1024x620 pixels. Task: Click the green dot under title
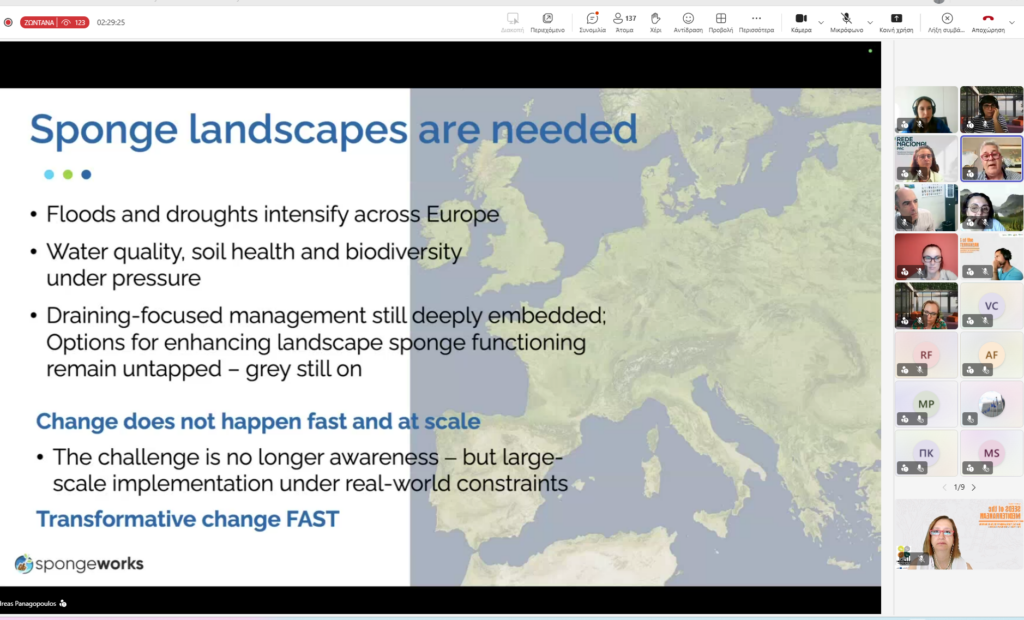point(68,174)
